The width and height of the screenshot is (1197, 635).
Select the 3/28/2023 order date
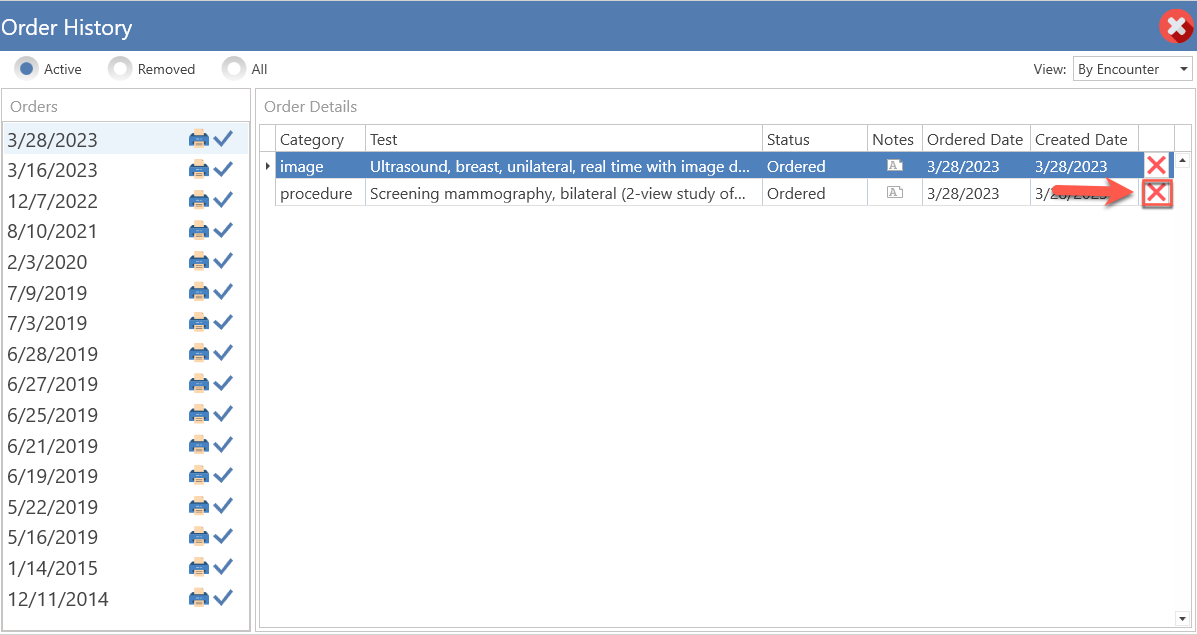point(53,140)
